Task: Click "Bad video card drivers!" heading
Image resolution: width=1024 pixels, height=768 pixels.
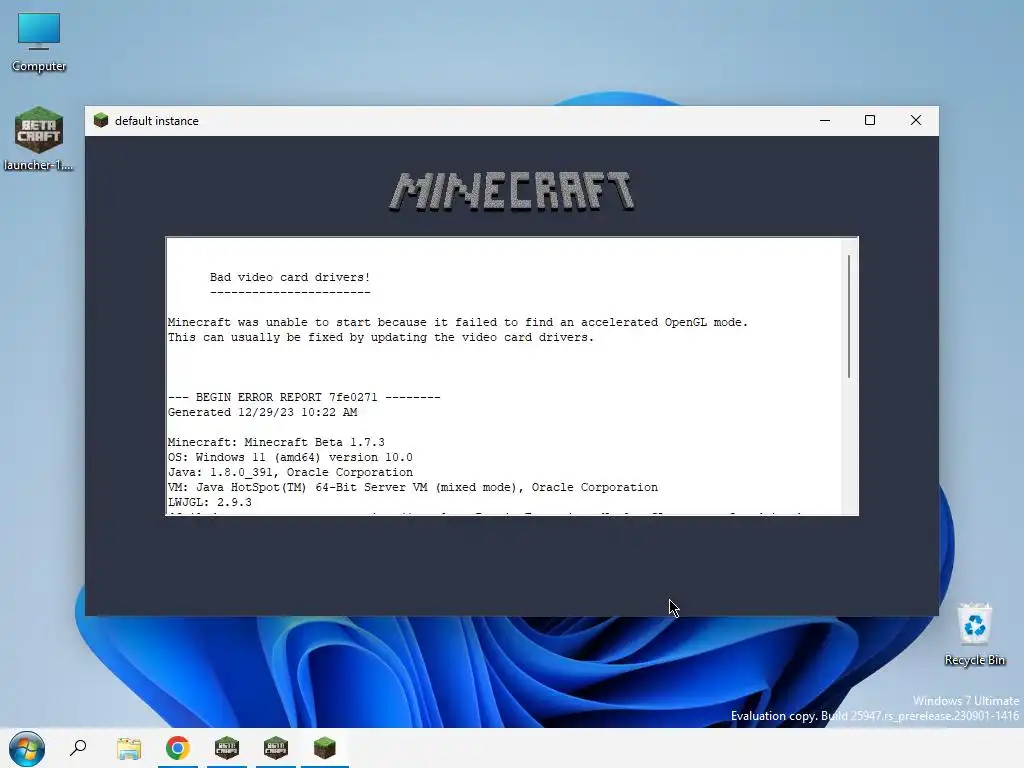Action: (290, 278)
